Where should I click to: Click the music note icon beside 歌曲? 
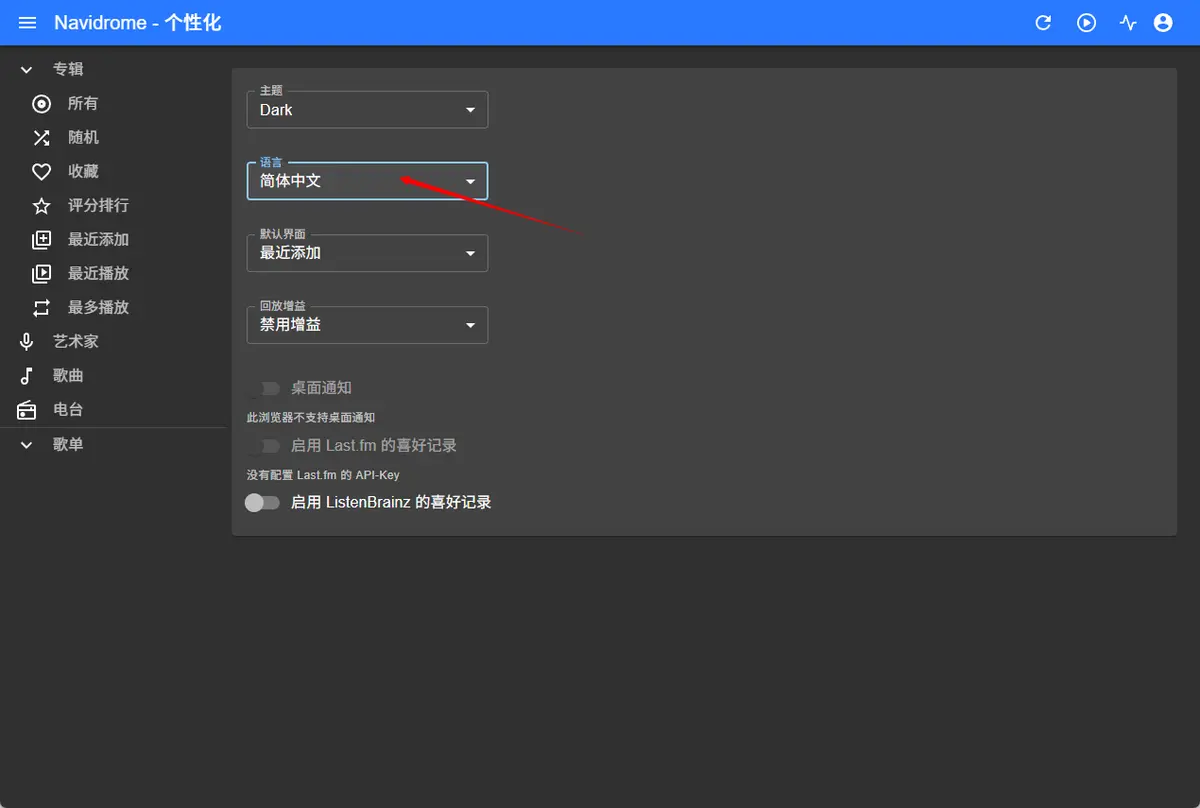[27, 376]
